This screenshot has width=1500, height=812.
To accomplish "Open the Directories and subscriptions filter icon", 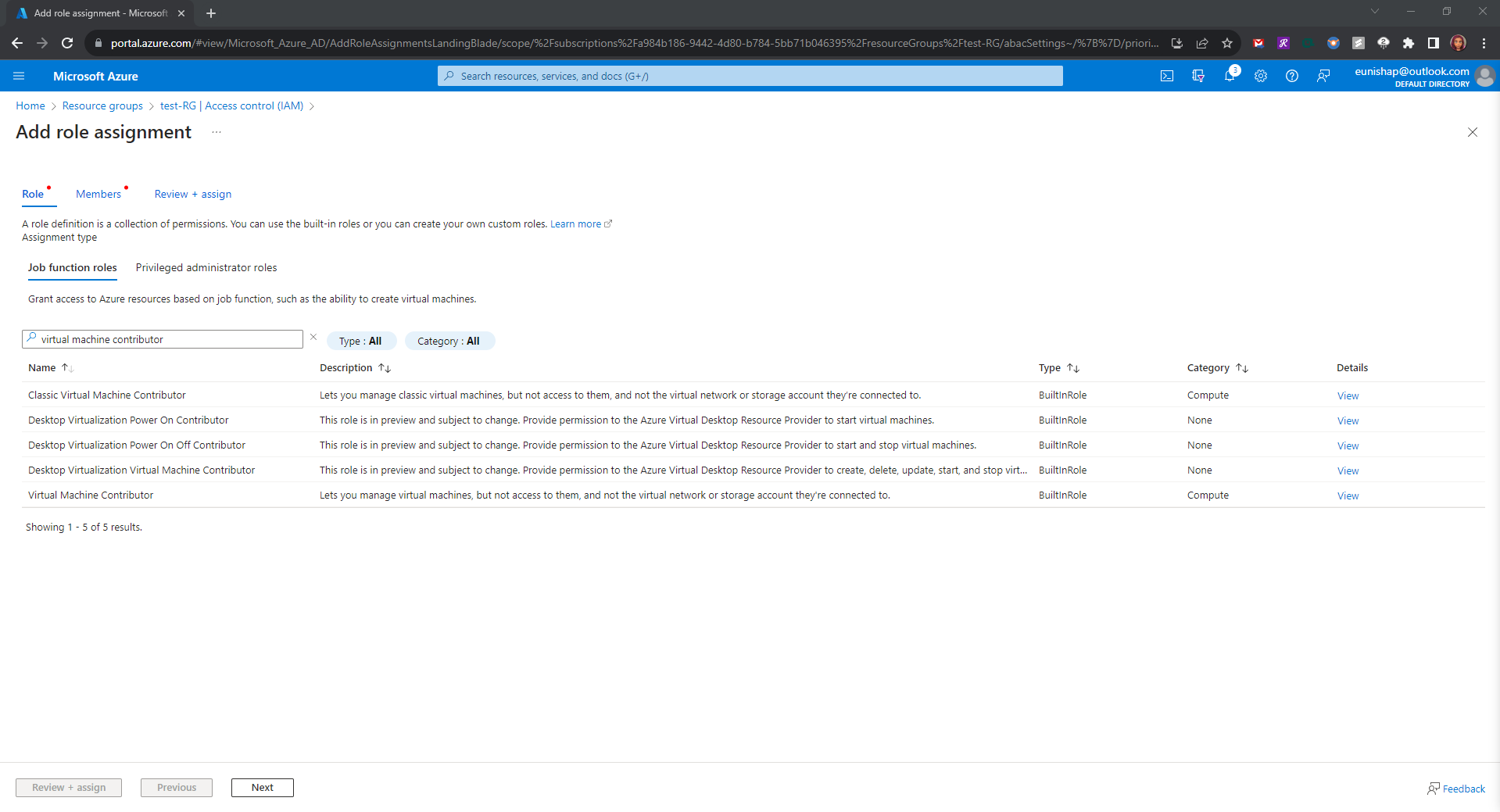I will click(1197, 76).
